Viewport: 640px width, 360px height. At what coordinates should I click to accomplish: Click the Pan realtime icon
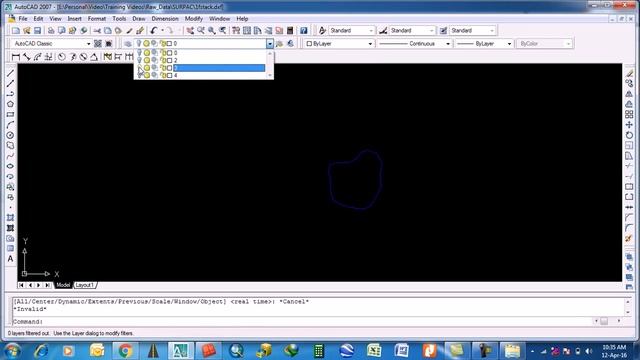tap(190, 31)
